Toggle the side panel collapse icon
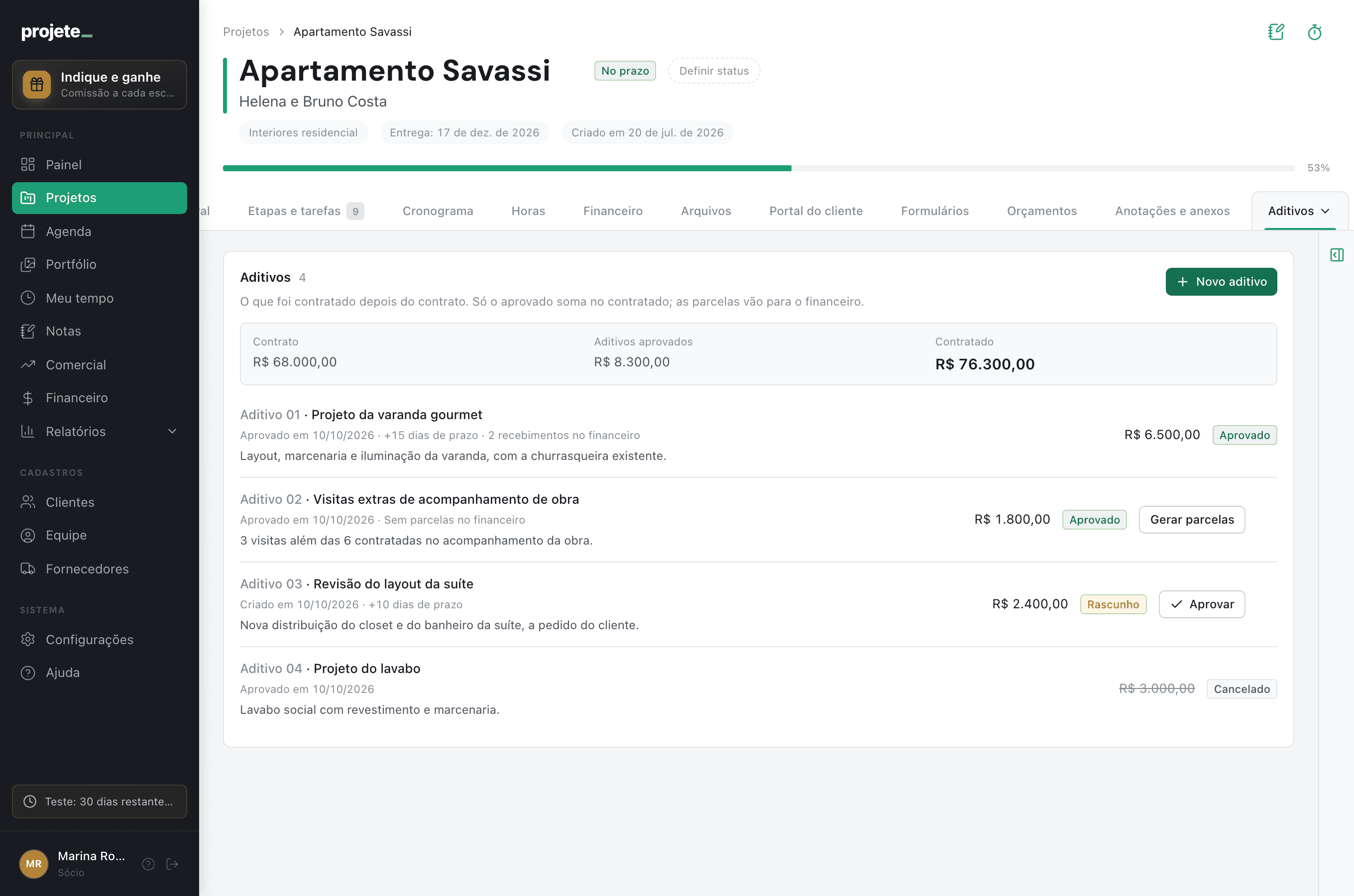The width and height of the screenshot is (1354, 896). [x=1337, y=255]
